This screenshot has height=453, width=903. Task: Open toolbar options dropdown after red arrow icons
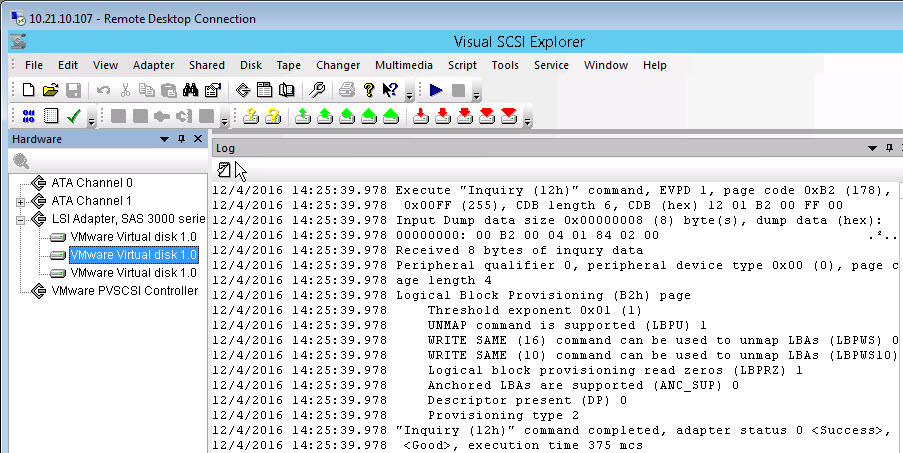click(x=526, y=121)
